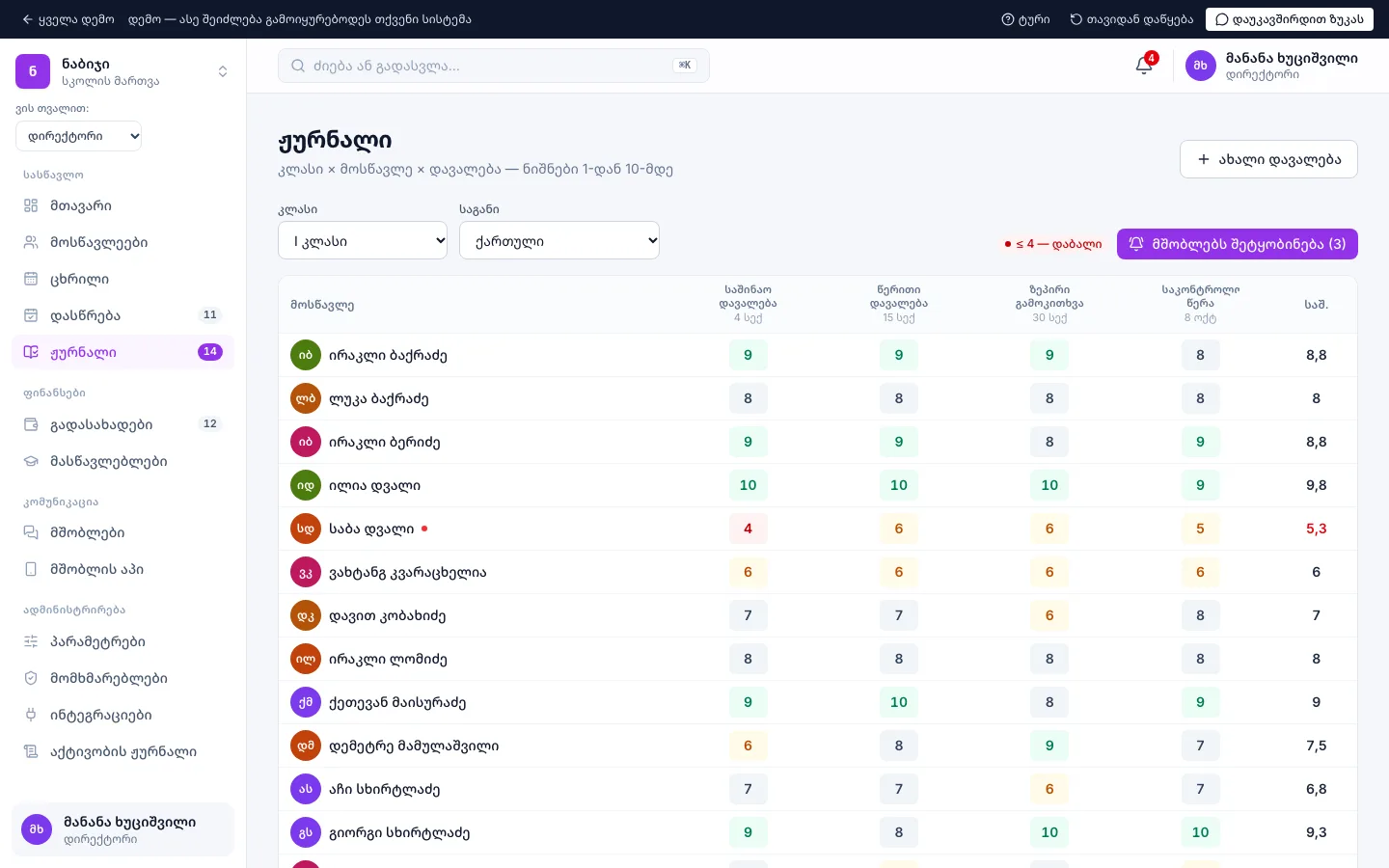Screen dimensions: 1389x868
Task: Open მოსწავლეები from the sidebar icon
Action: pos(31,242)
